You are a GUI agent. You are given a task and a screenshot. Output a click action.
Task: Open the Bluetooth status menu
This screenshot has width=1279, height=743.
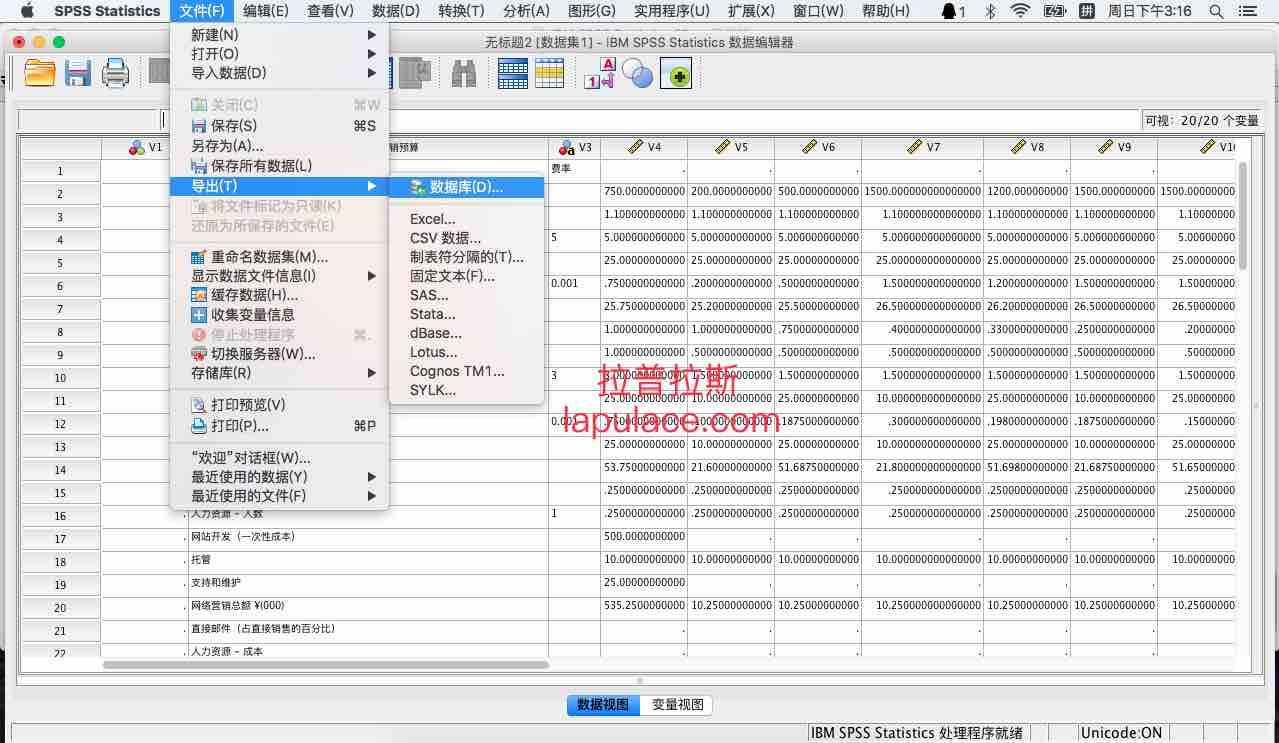coord(990,11)
